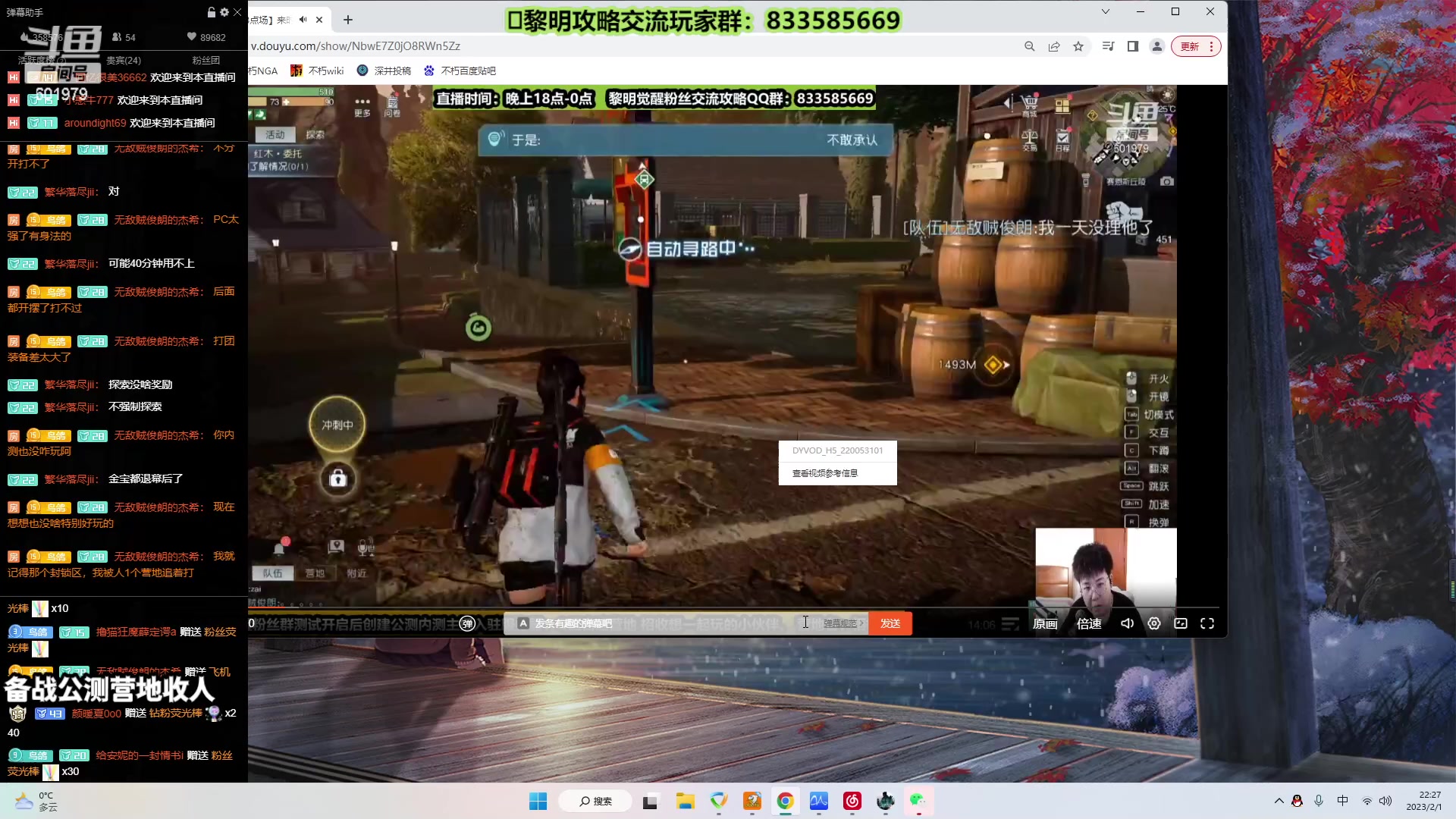The image size is (1456, 819).
Task: Toggle 中 input method indicator
Action: [1343, 801]
